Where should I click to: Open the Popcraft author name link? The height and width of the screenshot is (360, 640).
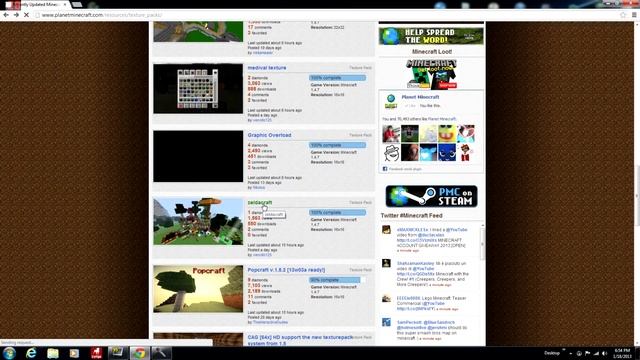pos(270,322)
